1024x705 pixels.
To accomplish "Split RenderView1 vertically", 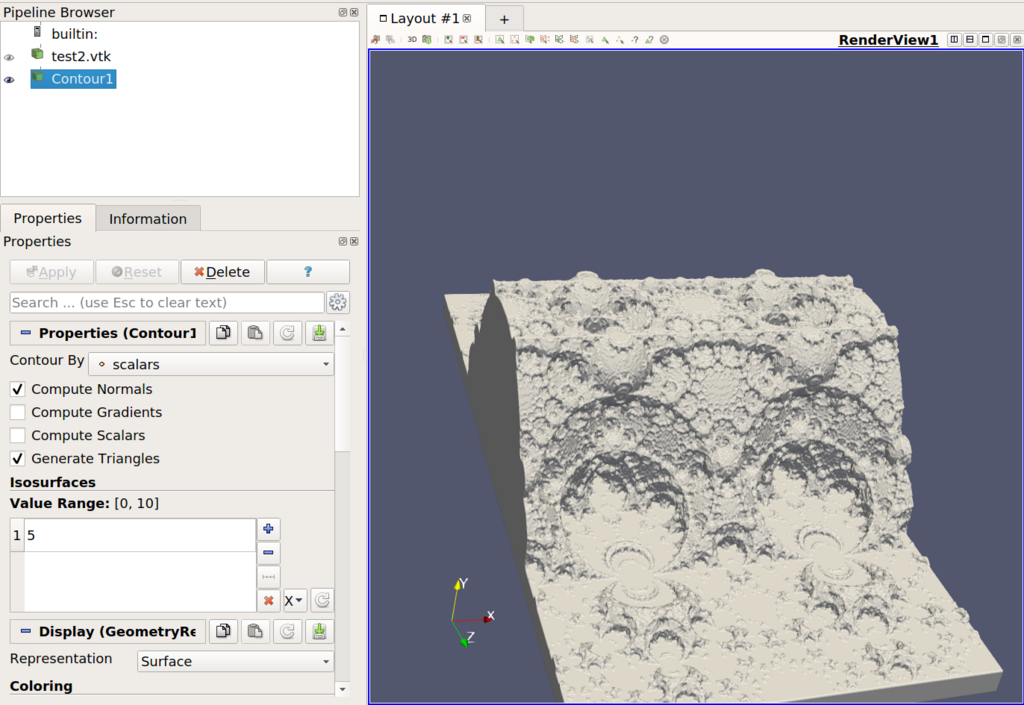I will tap(970, 39).
